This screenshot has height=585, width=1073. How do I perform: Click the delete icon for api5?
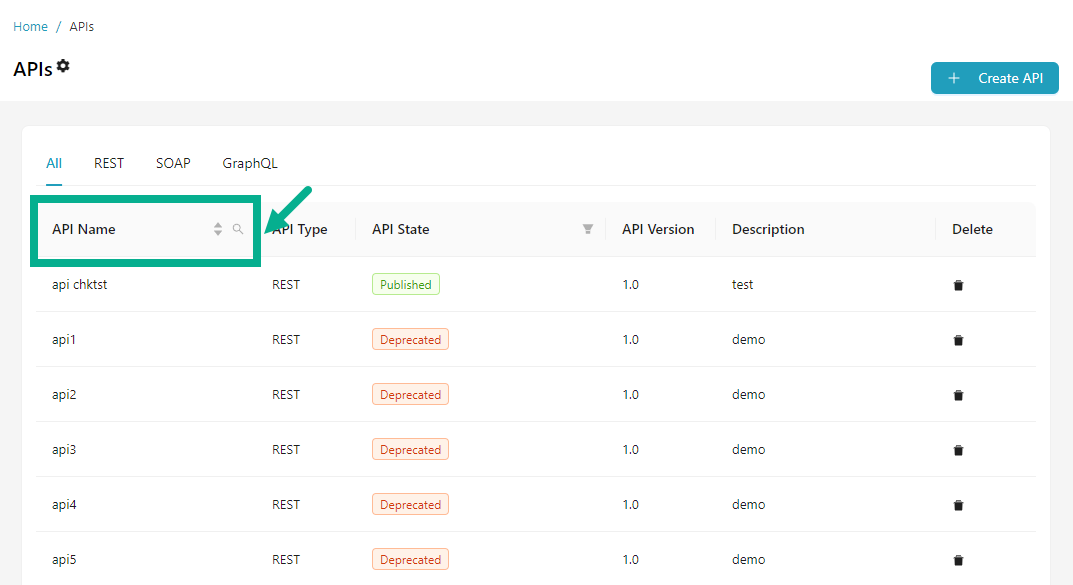coord(958,560)
